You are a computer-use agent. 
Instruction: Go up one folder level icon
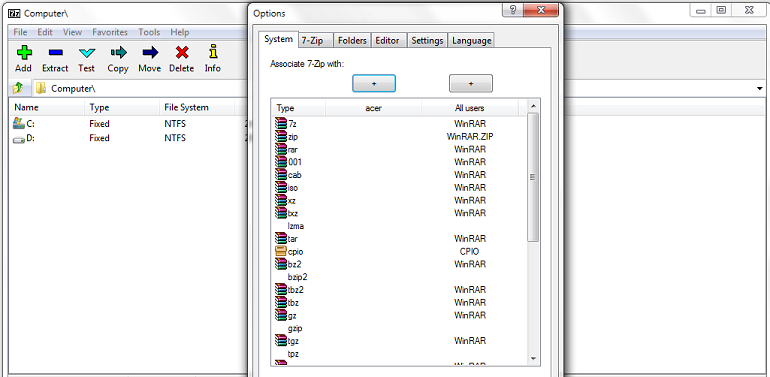pyautogui.click(x=18, y=88)
